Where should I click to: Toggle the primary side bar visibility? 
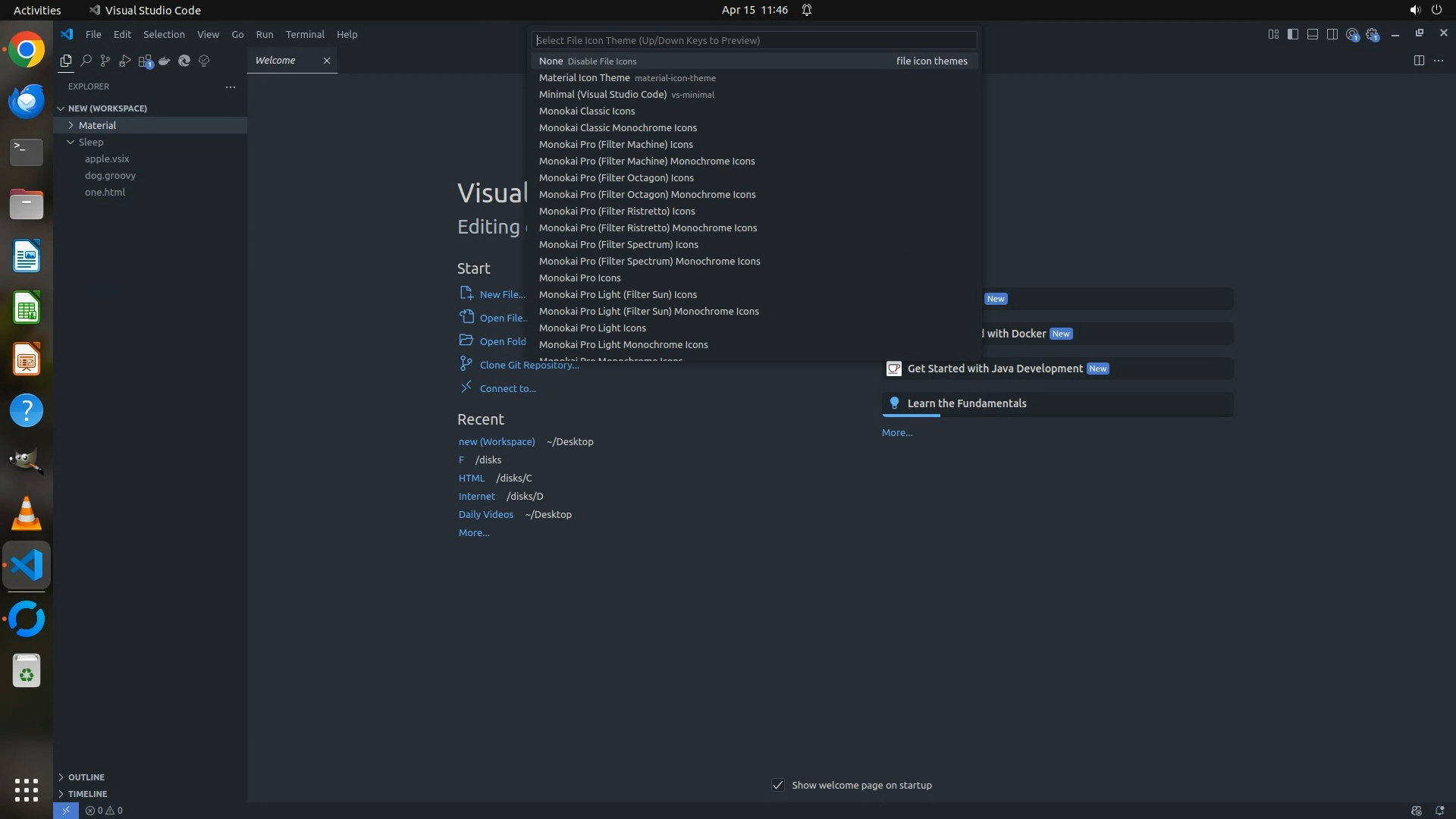pos(1293,34)
